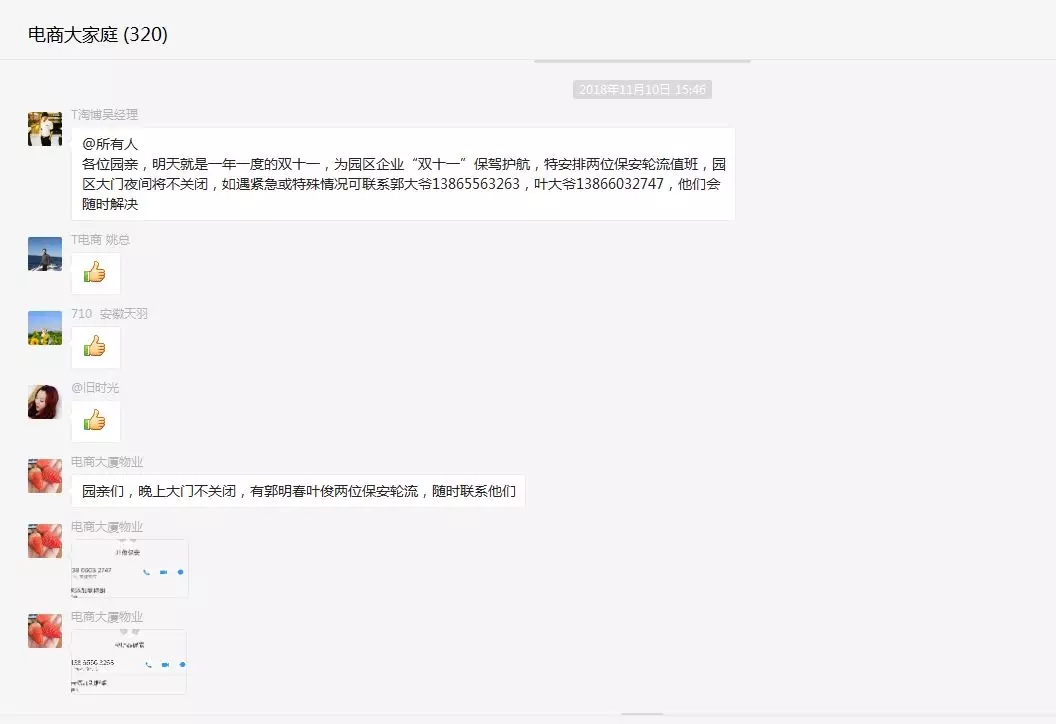Screen dimensions: 1056x724
Task: Tap the video call icon on the first contact card
Action: [164, 572]
